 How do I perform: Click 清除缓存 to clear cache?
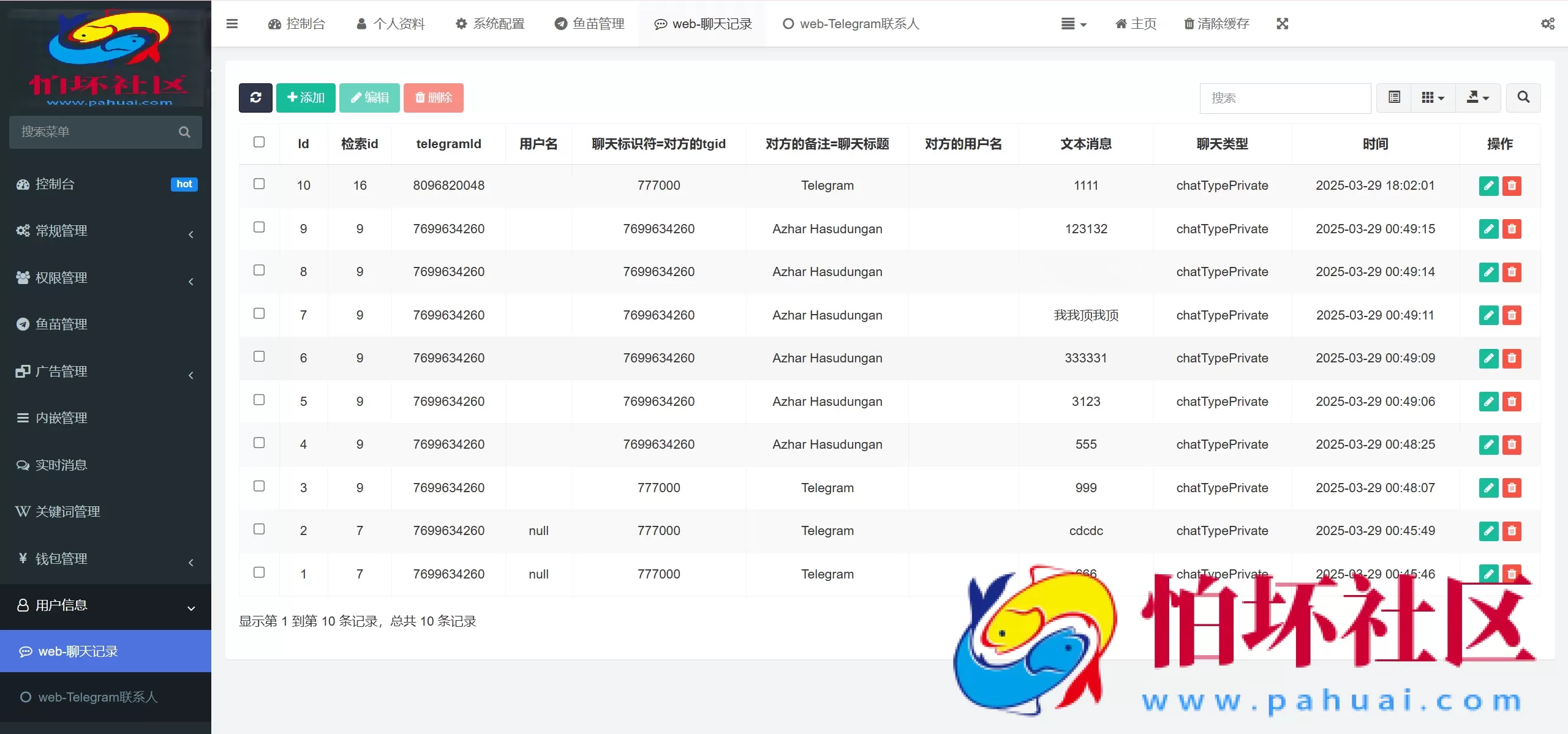point(1216,23)
